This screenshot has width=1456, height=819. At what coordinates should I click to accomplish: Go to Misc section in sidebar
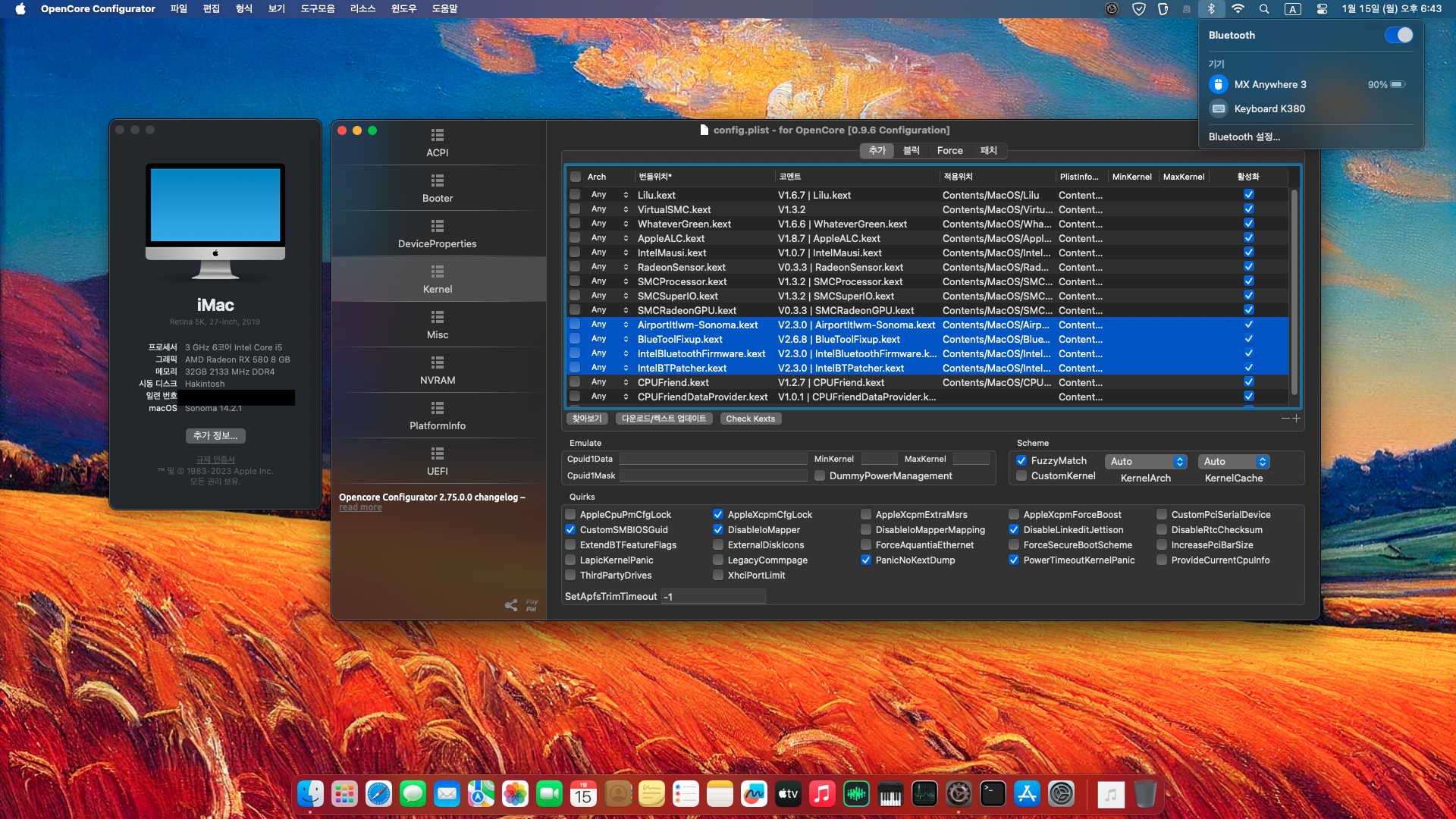click(x=438, y=325)
